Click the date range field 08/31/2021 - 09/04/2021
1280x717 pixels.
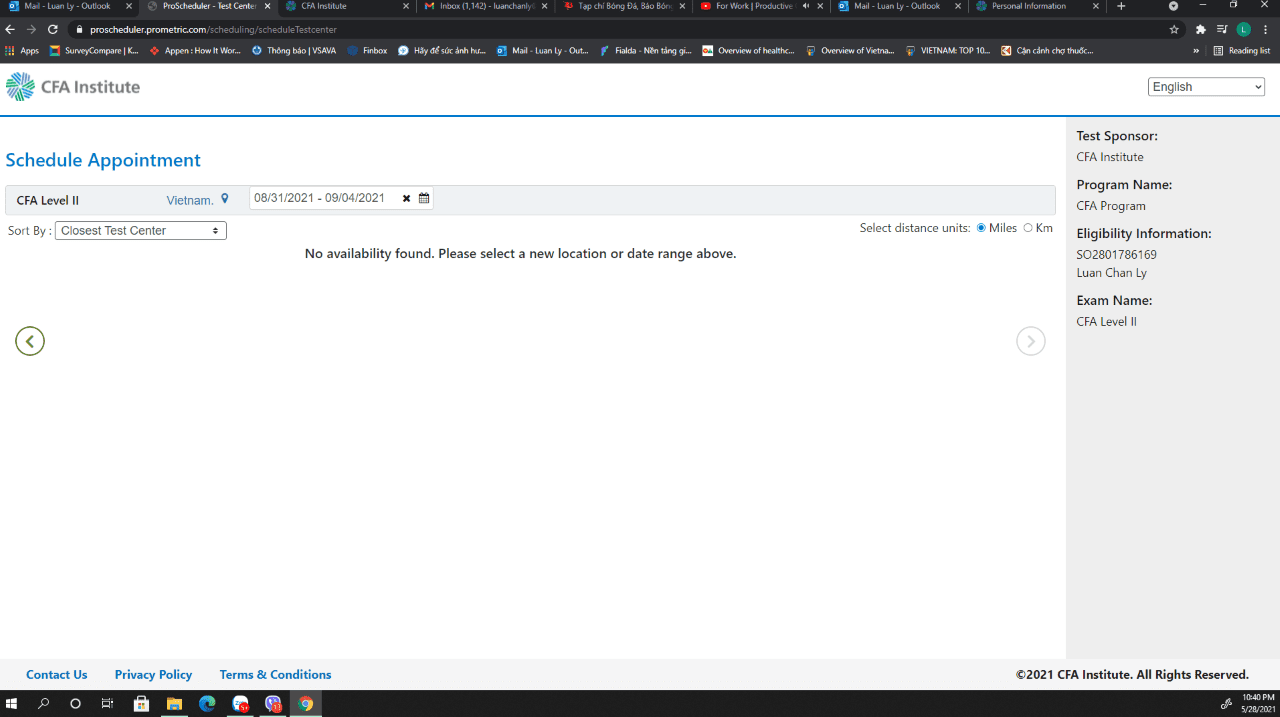[341, 198]
